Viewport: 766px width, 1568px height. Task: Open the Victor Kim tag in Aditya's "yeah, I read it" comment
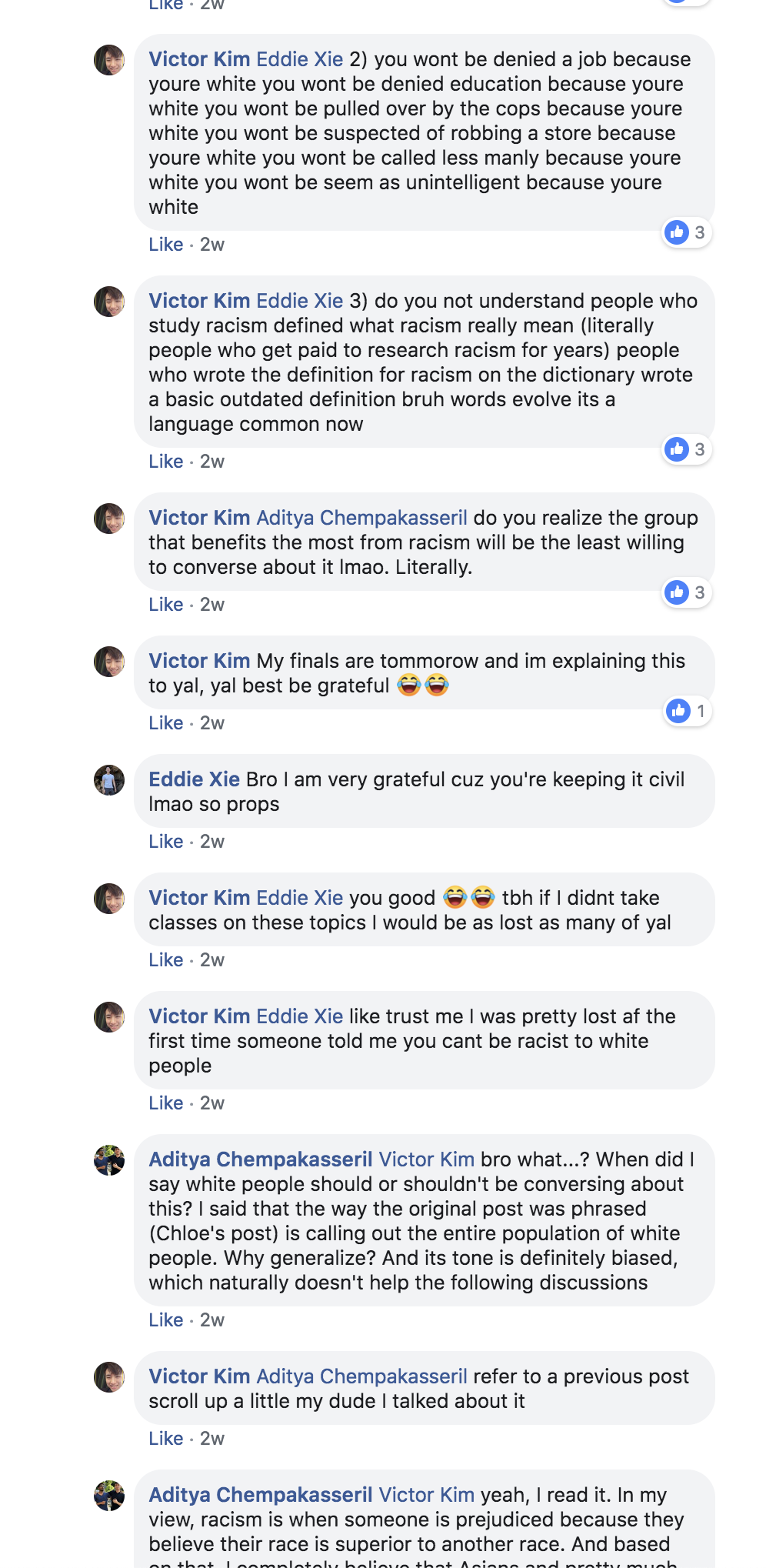(x=427, y=1495)
